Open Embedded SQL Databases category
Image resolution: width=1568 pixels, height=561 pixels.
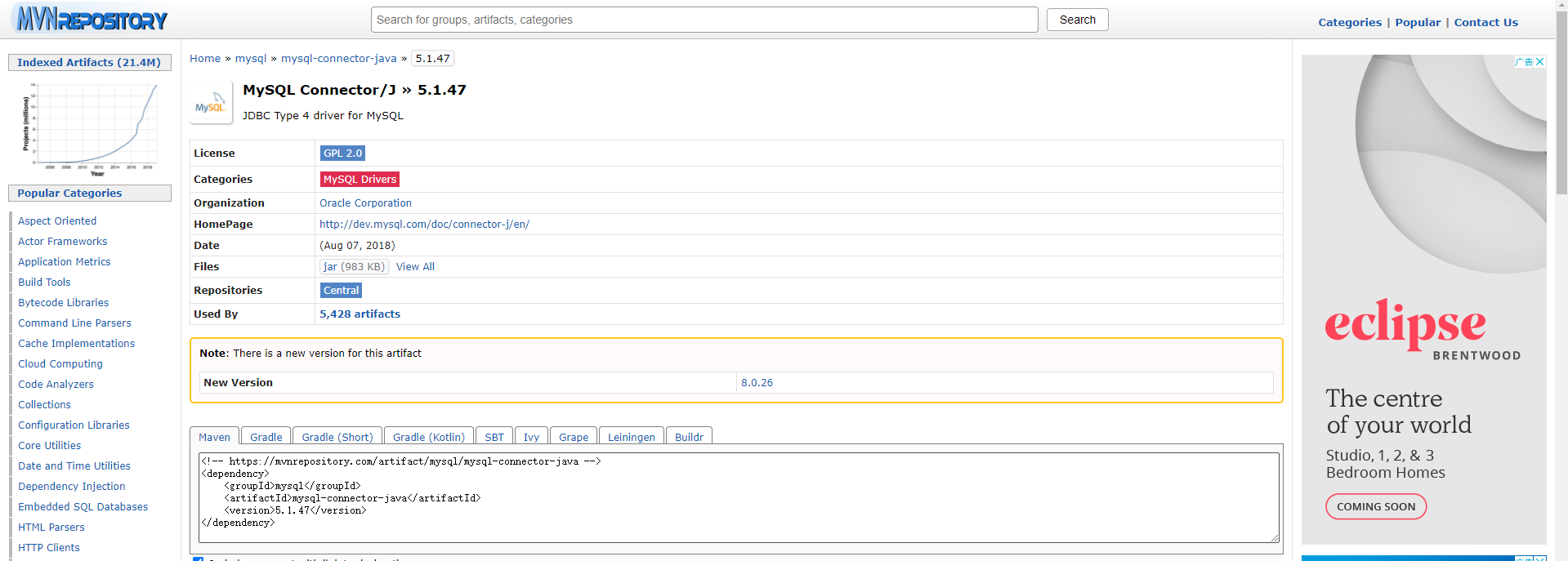click(x=83, y=506)
